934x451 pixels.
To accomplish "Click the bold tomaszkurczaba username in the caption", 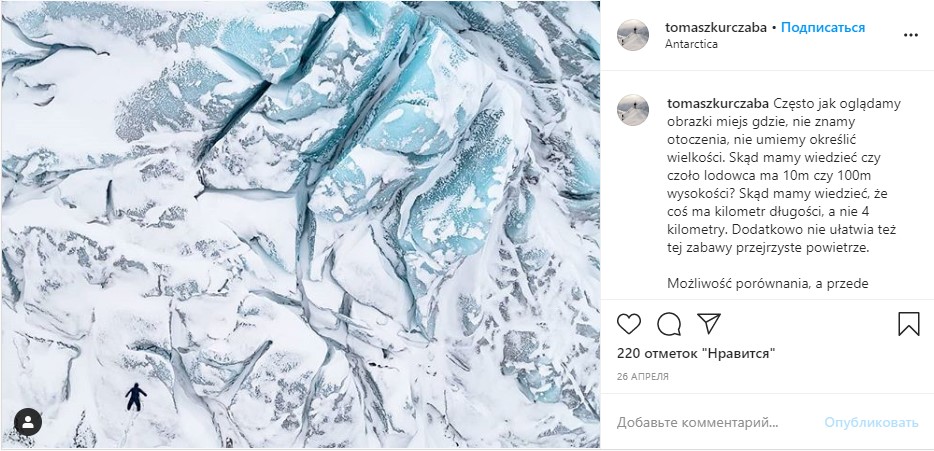I will 717,104.
